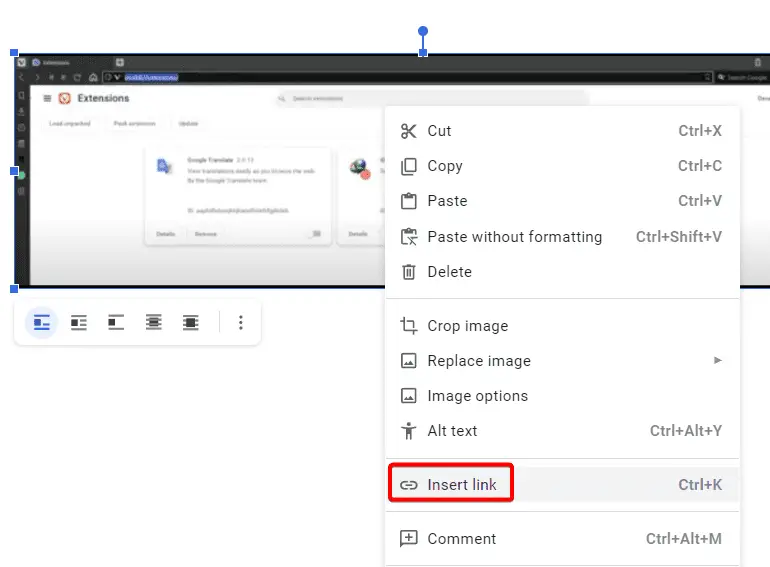The height and width of the screenshot is (567, 770).
Task: Click the Comment plus icon
Action: coord(409,539)
